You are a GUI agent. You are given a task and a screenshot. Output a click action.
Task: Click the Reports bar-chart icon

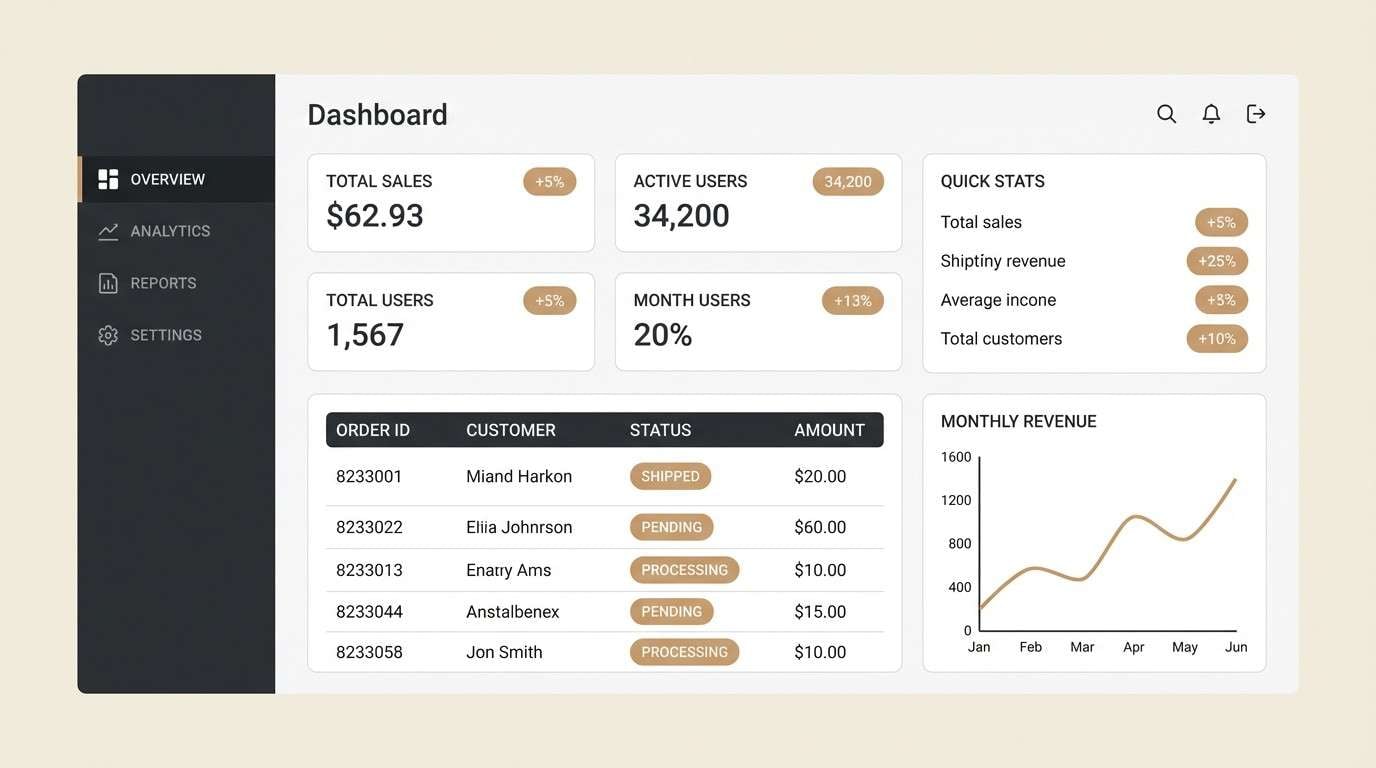[108, 282]
